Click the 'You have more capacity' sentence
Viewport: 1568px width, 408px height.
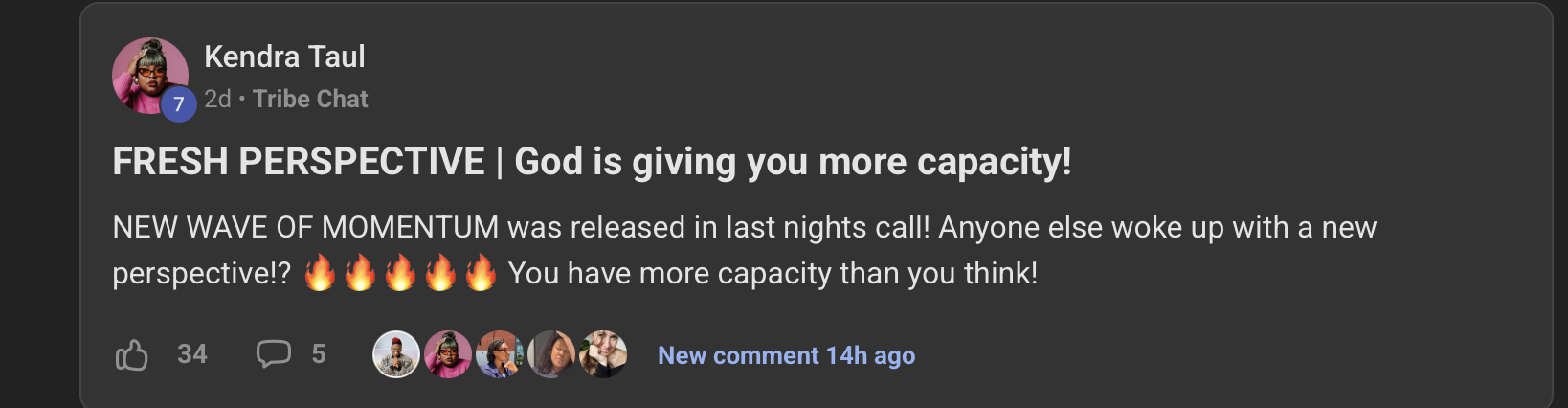[773, 273]
